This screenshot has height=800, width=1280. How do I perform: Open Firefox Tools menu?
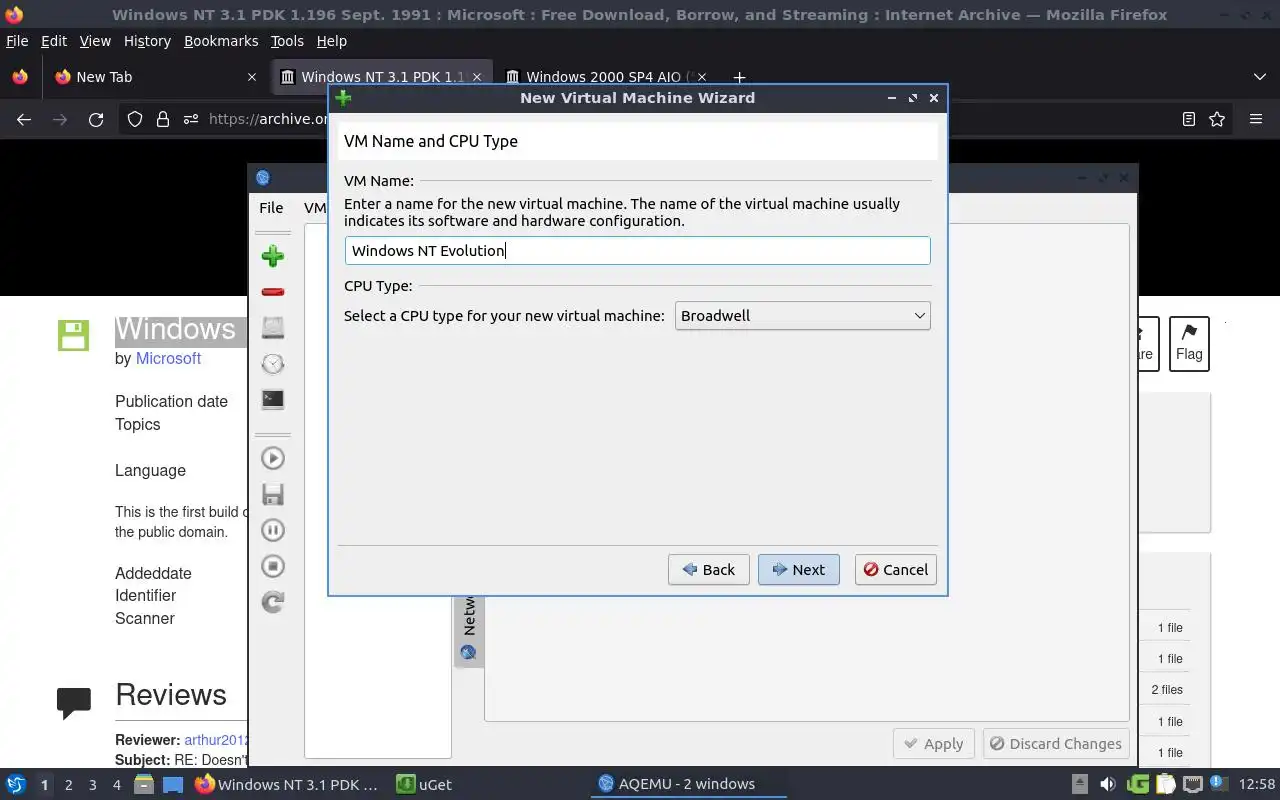[287, 41]
